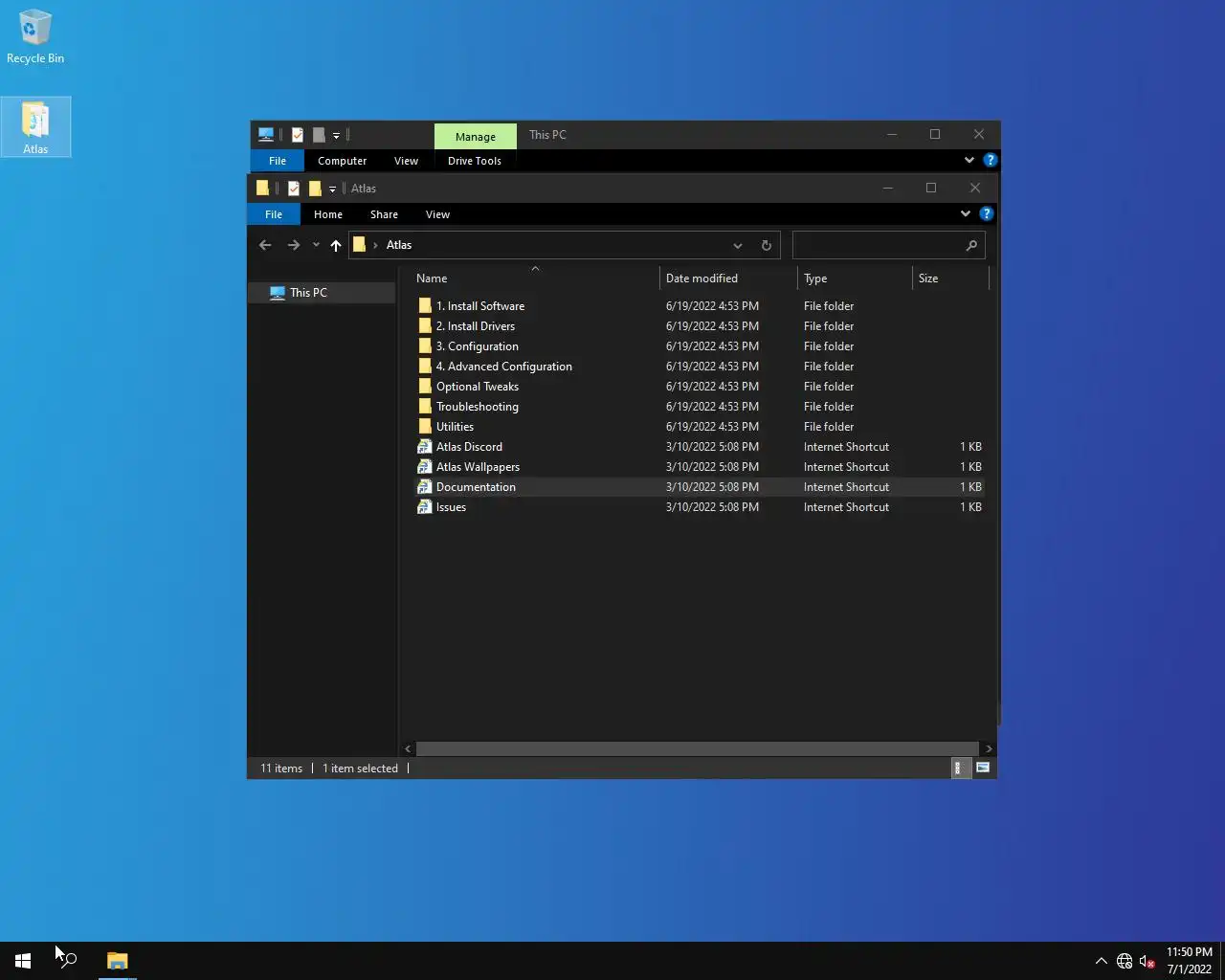Viewport: 1225px width, 980px height.
Task: Go forward with the right arrow
Action: click(x=294, y=245)
